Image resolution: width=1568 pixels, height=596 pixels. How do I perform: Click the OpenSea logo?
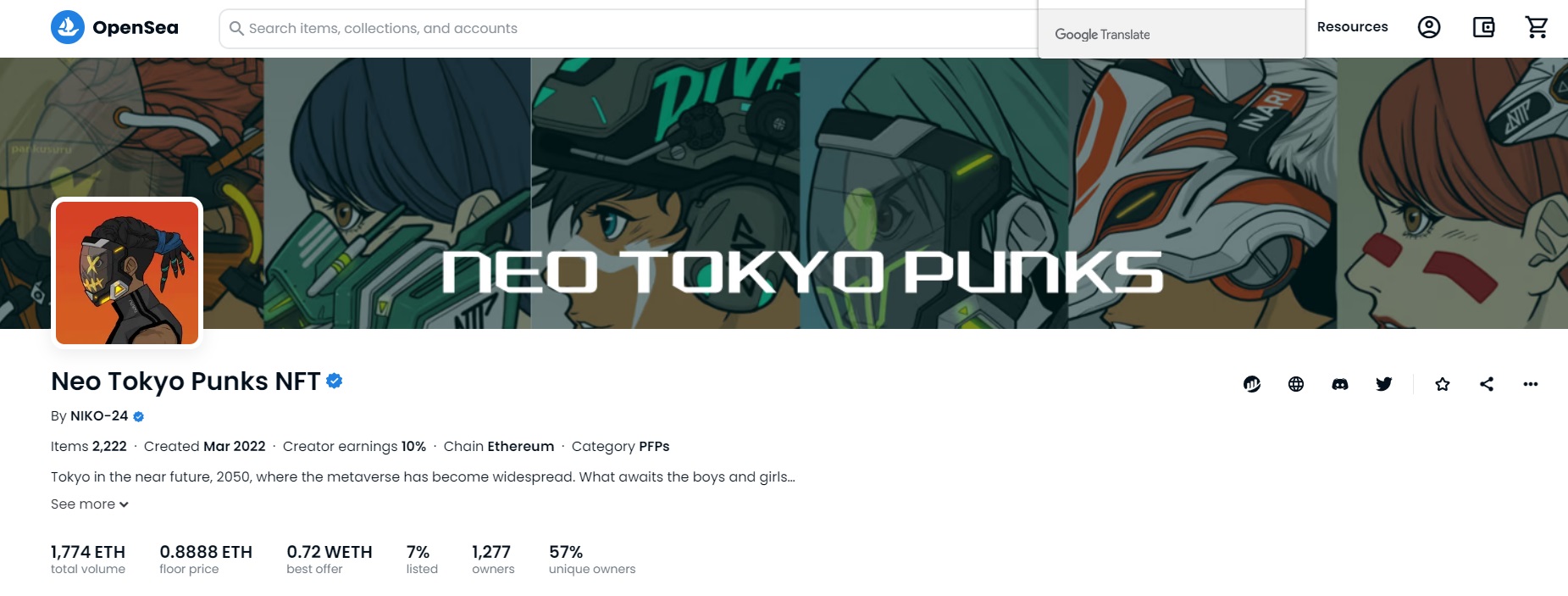tap(114, 28)
